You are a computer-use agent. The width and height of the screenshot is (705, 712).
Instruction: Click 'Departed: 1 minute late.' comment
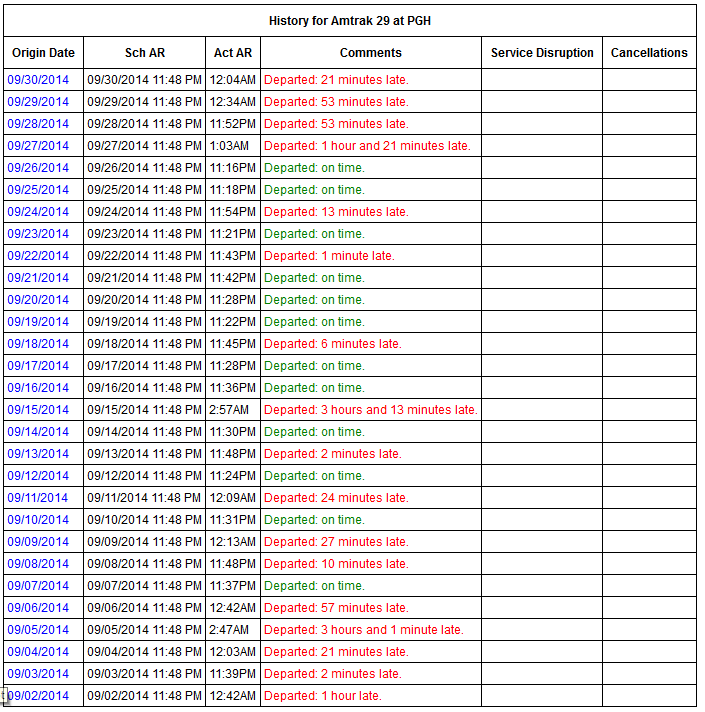pyautogui.click(x=329, y=256)
